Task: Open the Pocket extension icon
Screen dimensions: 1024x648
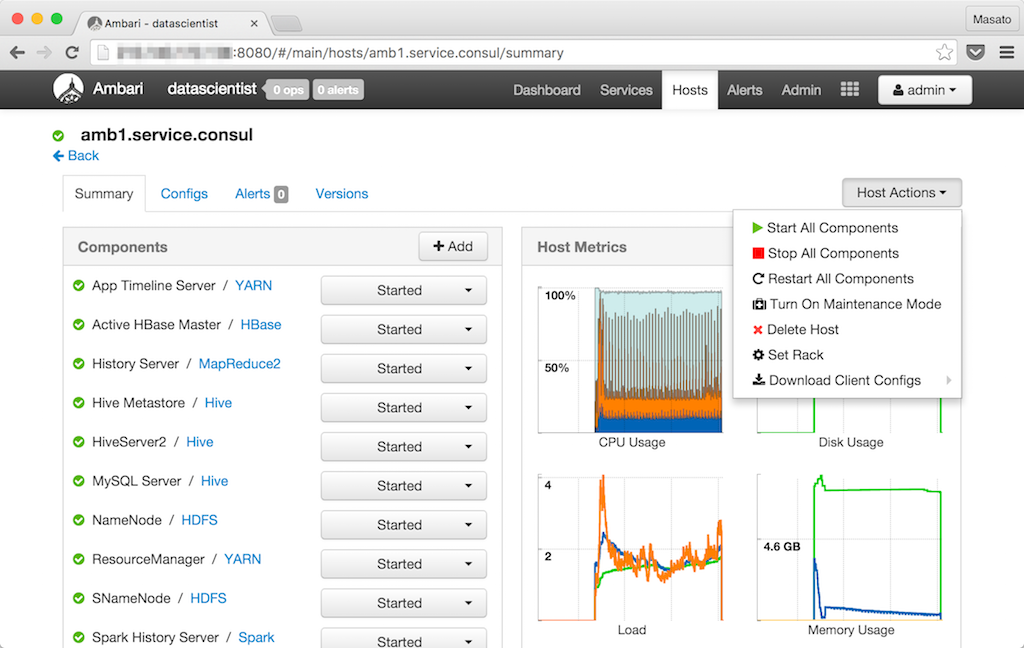Action: point(975,52)
